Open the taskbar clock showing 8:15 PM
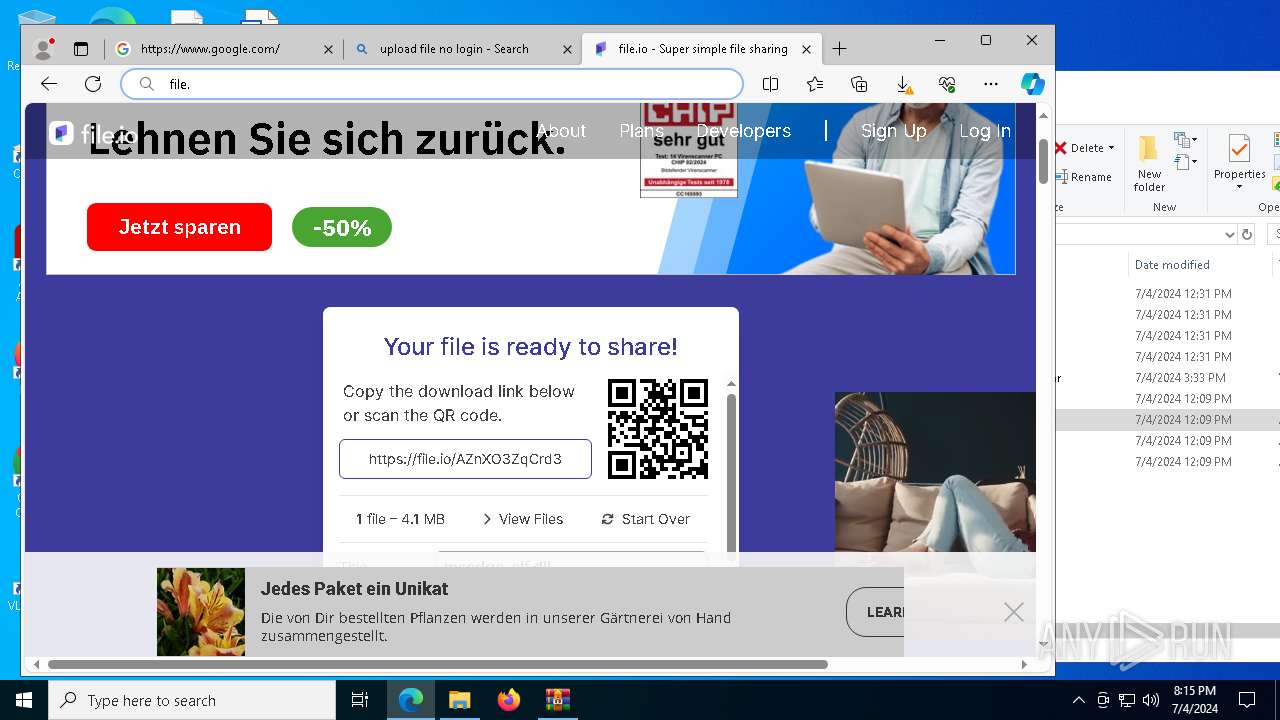The image size is (1280, 720). pyautogui.click(x=1194, y=700)
